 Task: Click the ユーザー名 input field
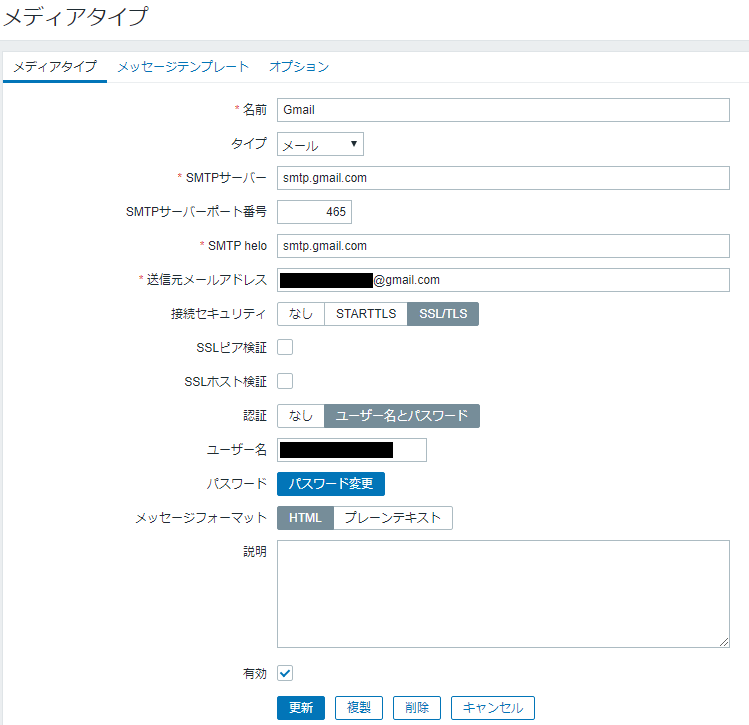point(352,450)
